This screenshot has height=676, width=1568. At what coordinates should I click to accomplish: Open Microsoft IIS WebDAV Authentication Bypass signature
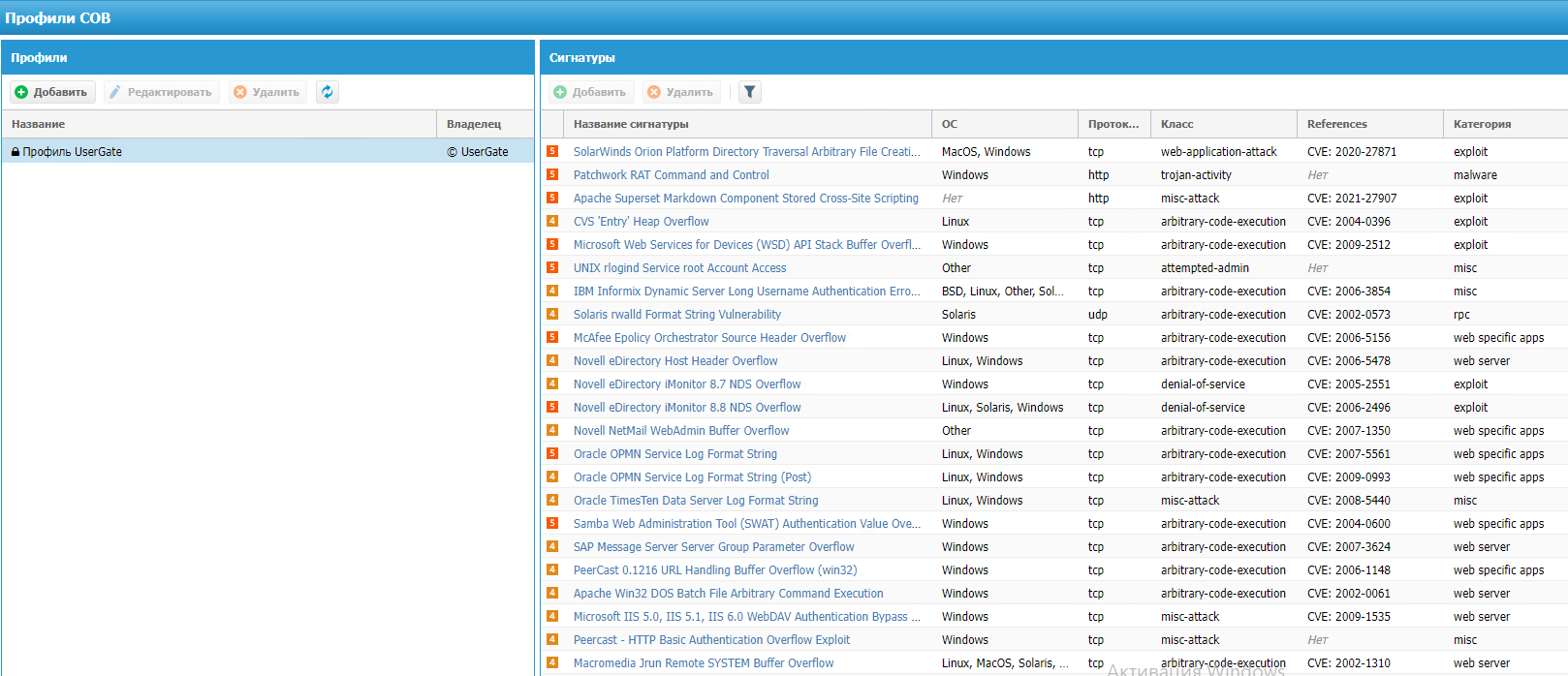pos(746,616)
